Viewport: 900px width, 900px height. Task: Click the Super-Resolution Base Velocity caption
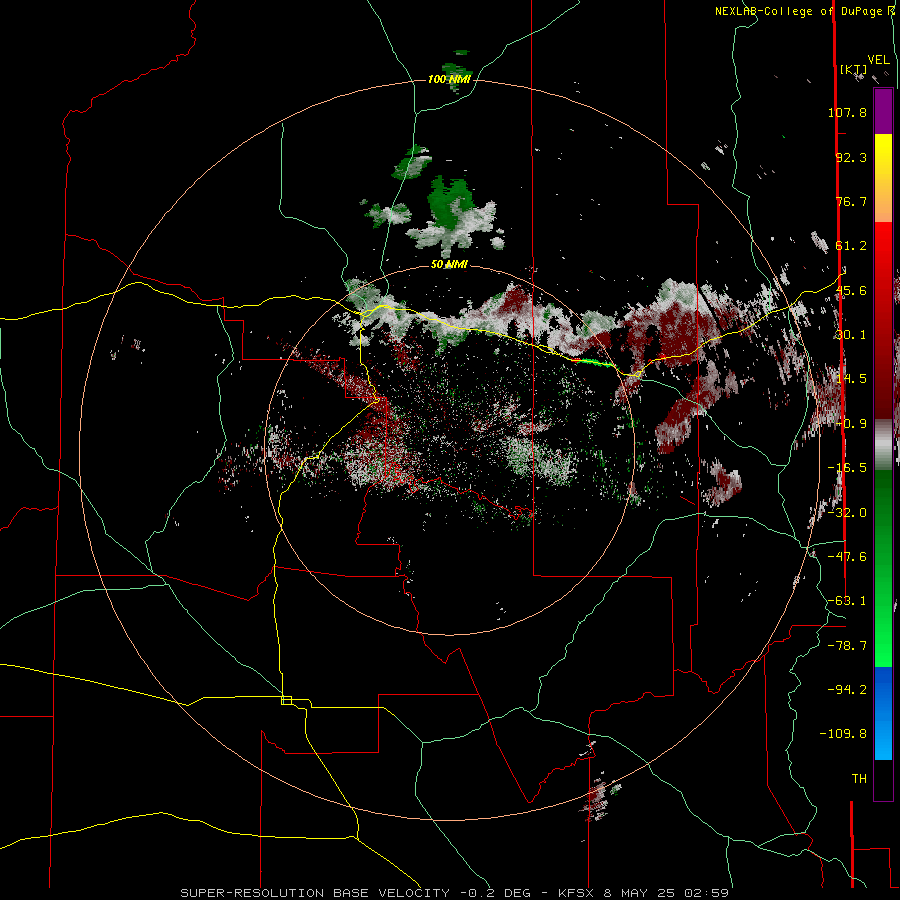click(x=455, y=893)
